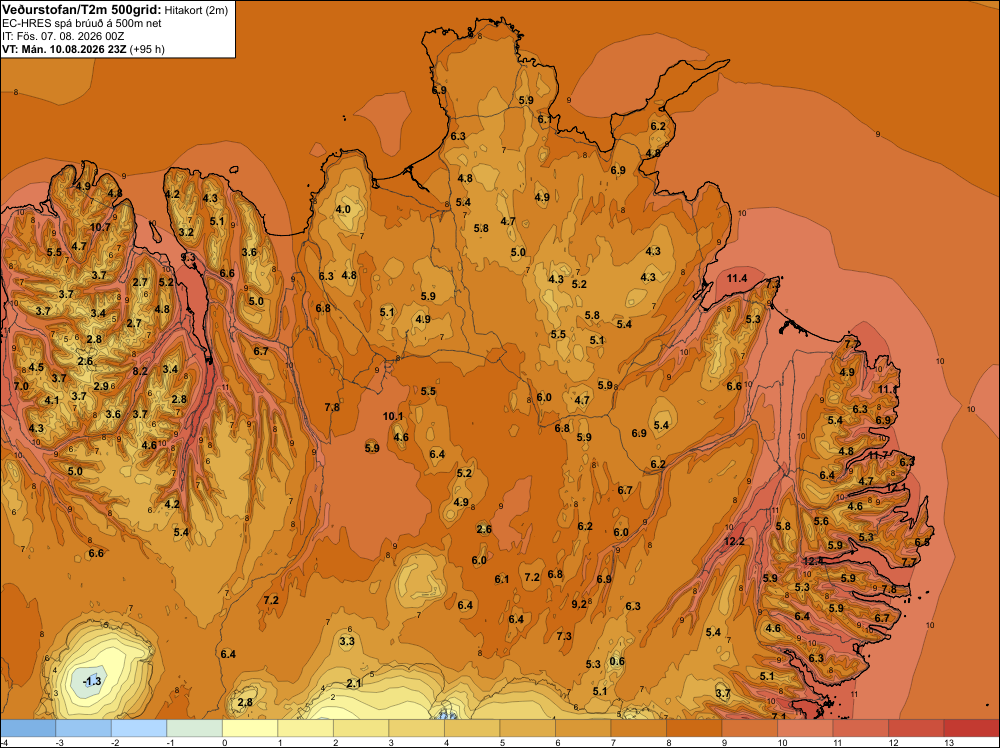This screenshot has height=748, width=1000.
Task: Click the -1.3 temperature label on the glacier
Action: [92, 681]
